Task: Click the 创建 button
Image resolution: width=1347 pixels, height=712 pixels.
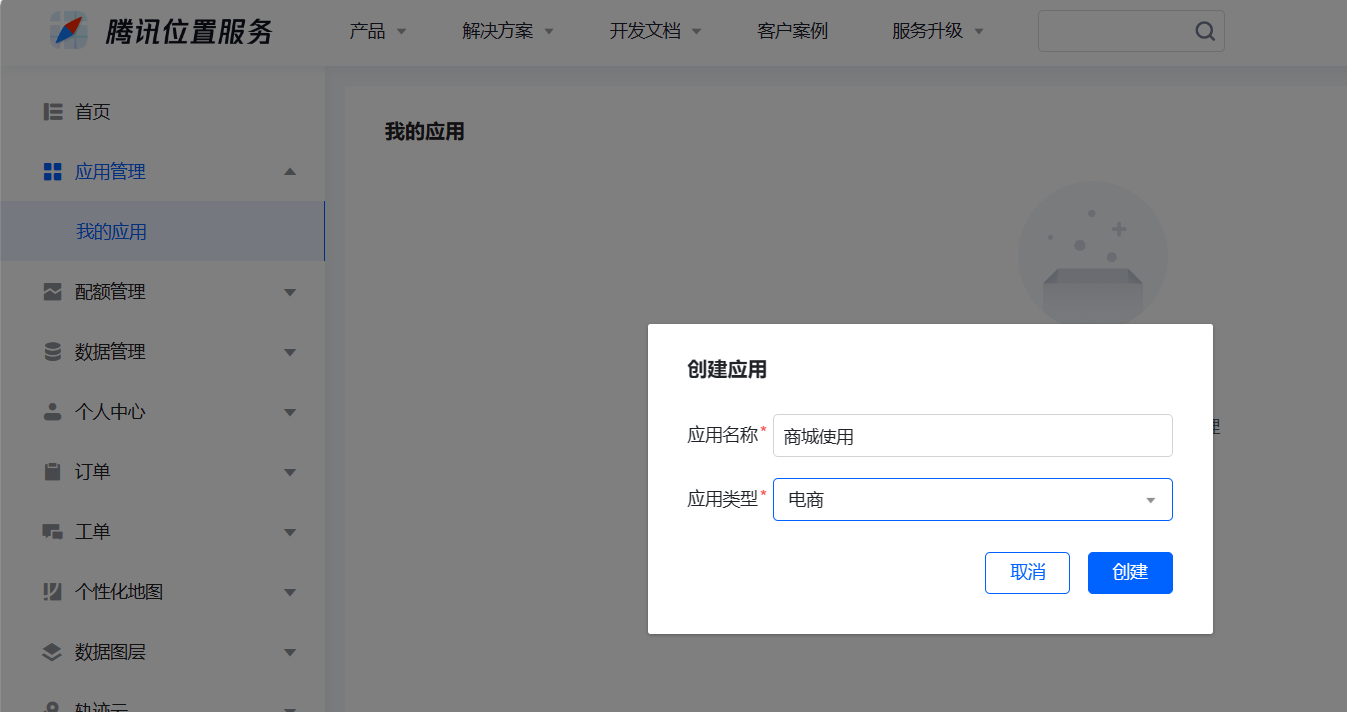Action: point(1130,573)
